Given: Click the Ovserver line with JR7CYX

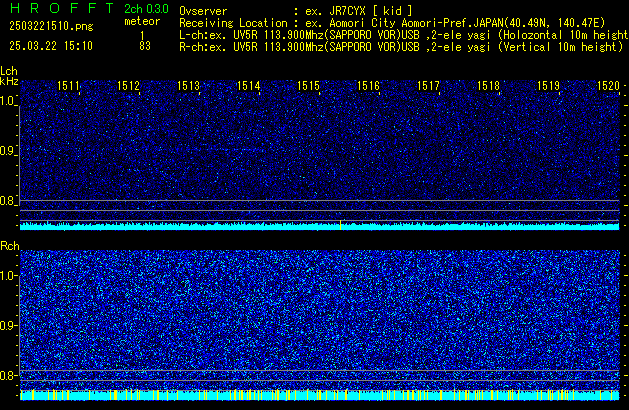Looking at the screenshot, I should (x=296, y=11).
